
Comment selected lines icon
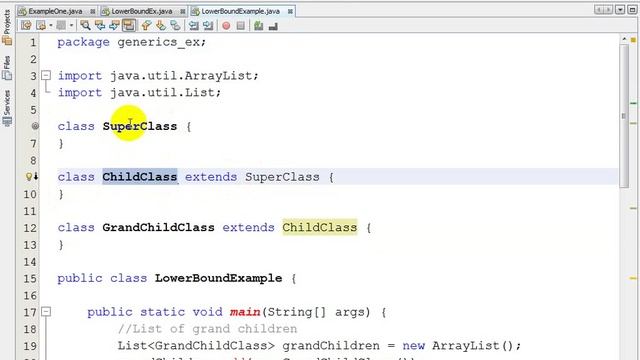258,26
